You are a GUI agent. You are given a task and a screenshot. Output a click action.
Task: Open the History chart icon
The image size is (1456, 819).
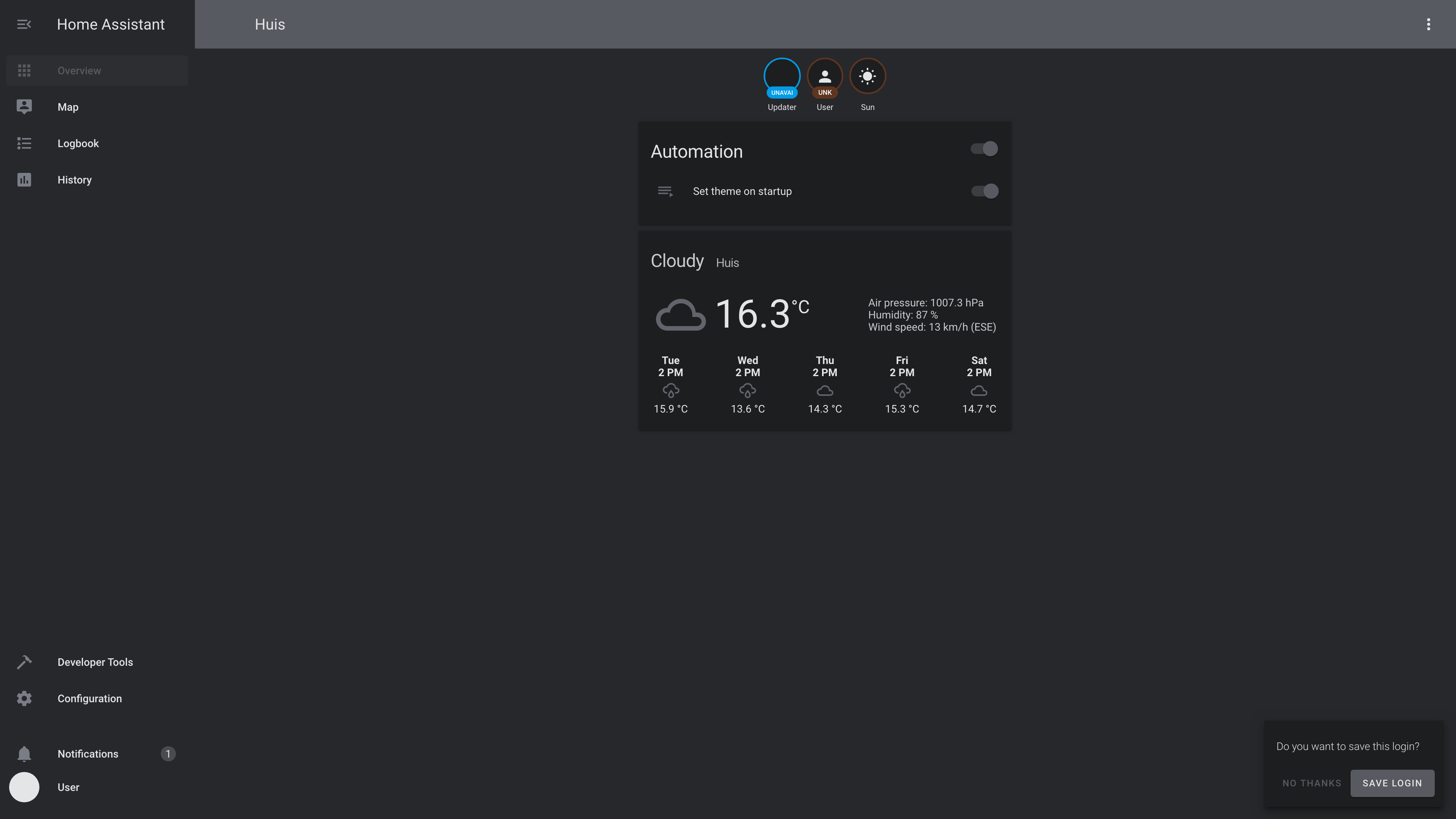click(x=24, y=180)
